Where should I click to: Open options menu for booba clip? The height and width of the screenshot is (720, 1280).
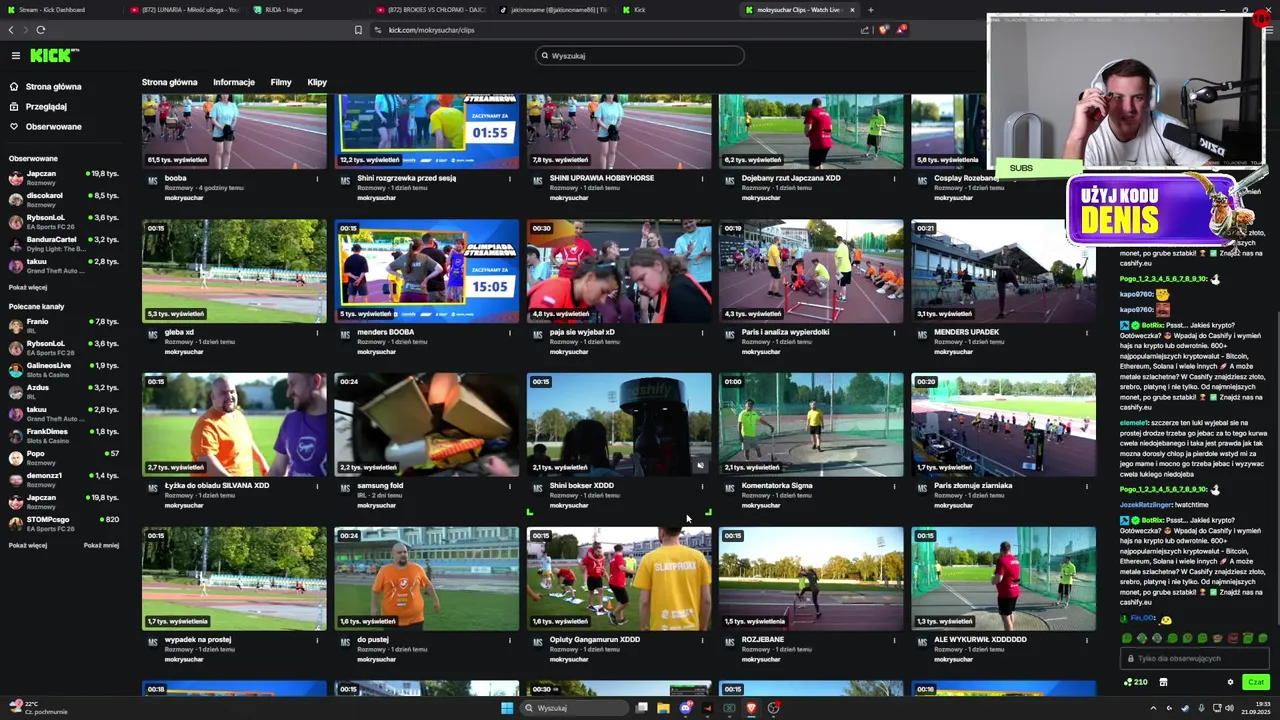coord(317,179)
